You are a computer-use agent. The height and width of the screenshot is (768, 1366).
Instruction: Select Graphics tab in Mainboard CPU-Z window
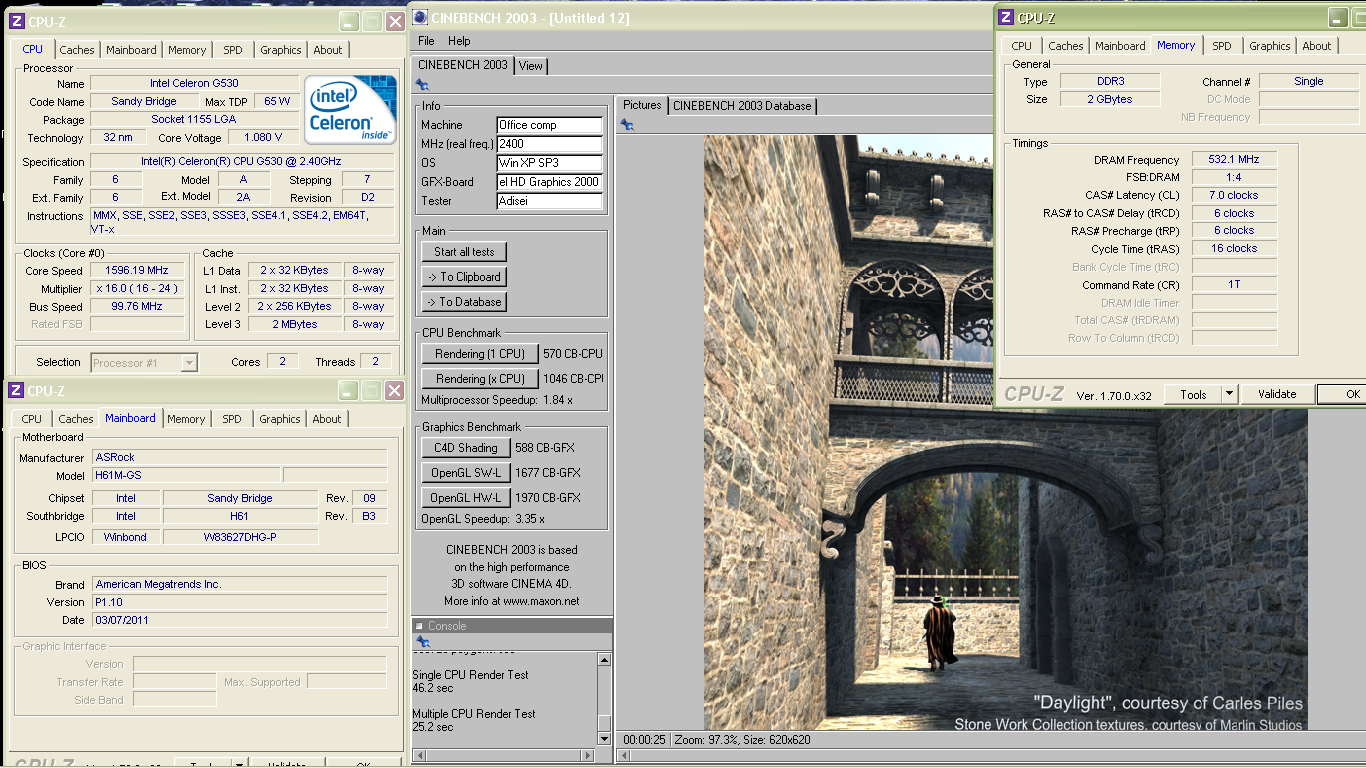(280, 419)
